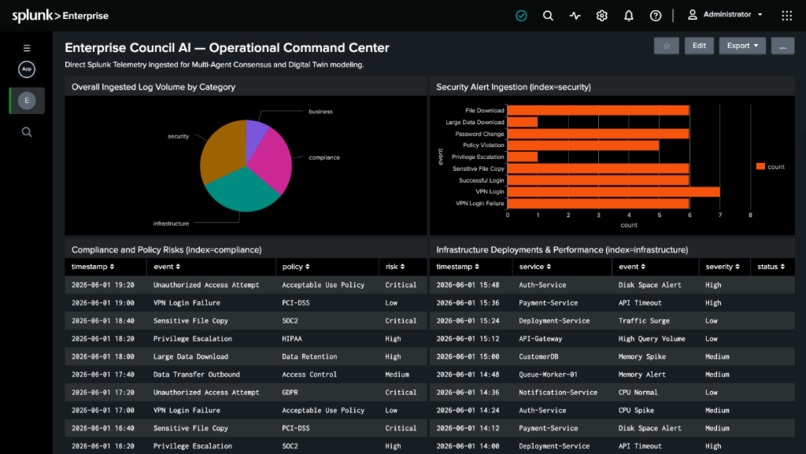Click the 'Memory Spike' event cell

(642, 356)
